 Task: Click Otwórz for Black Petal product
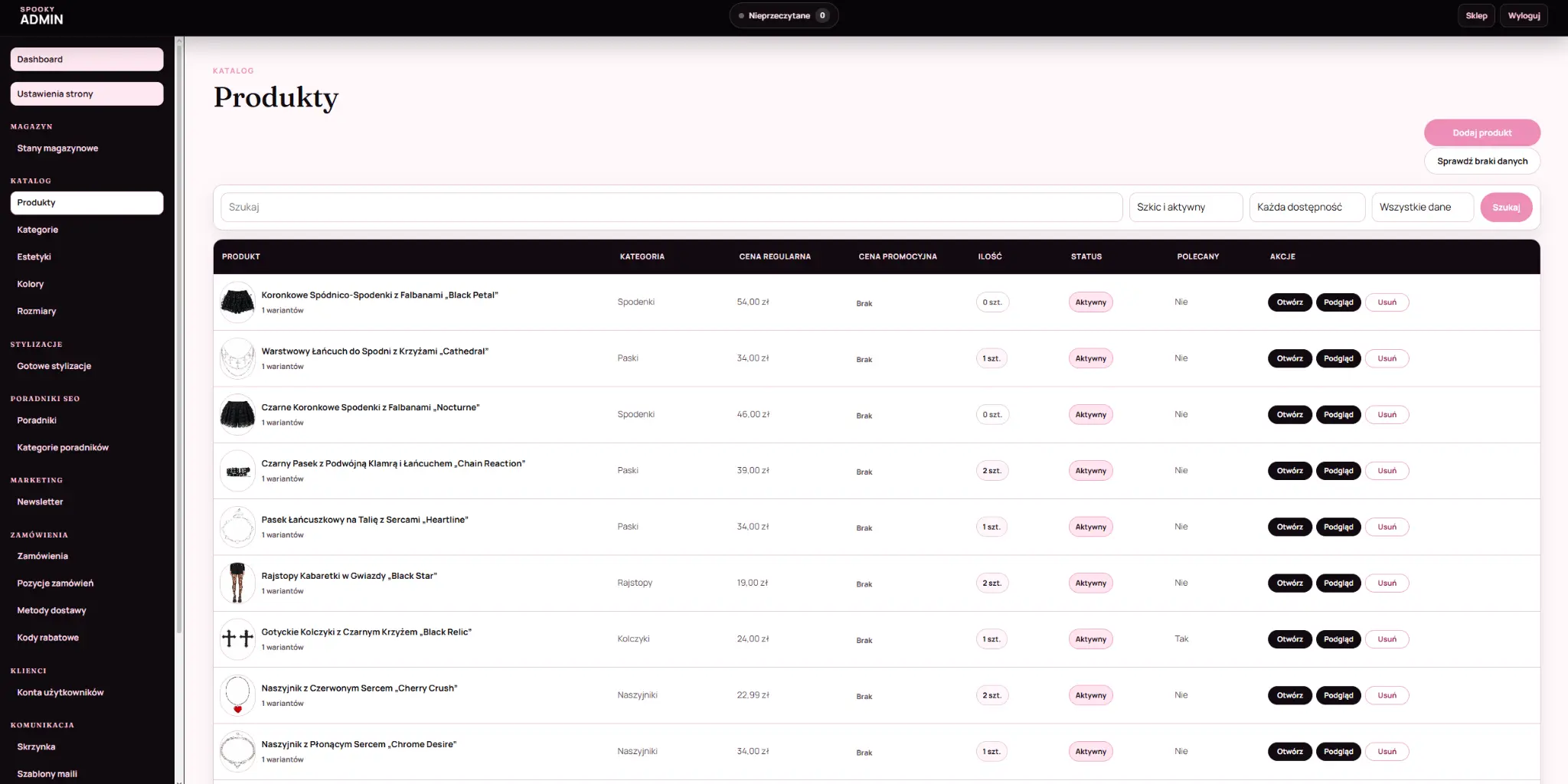tap(1289, 302)
